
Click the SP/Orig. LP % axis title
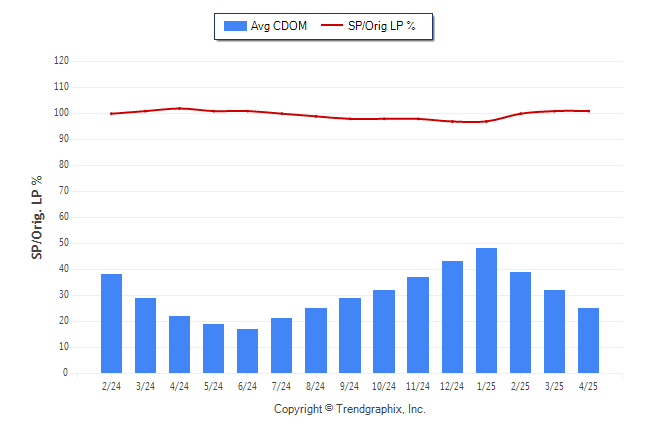click(37, 217)
